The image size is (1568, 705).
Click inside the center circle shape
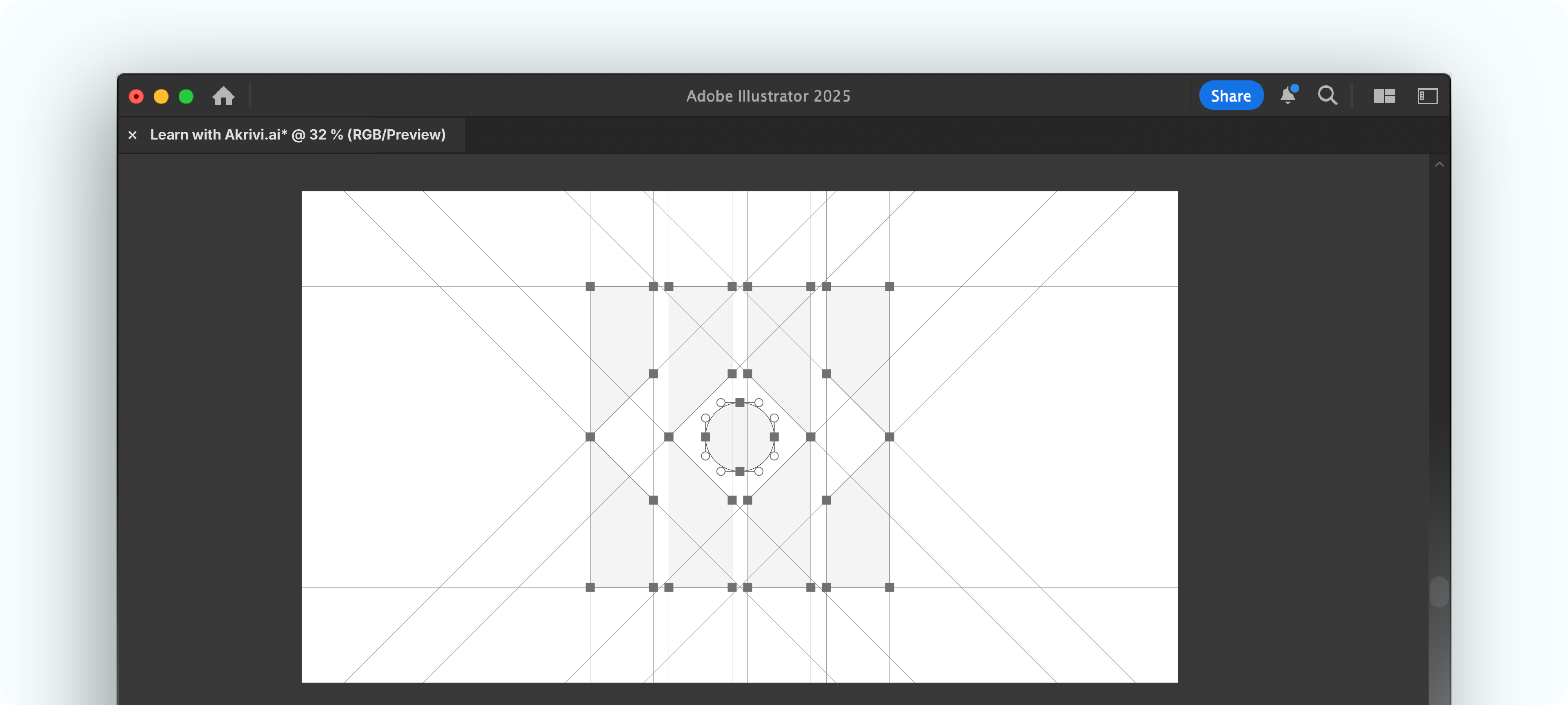(x=740, y=437)
